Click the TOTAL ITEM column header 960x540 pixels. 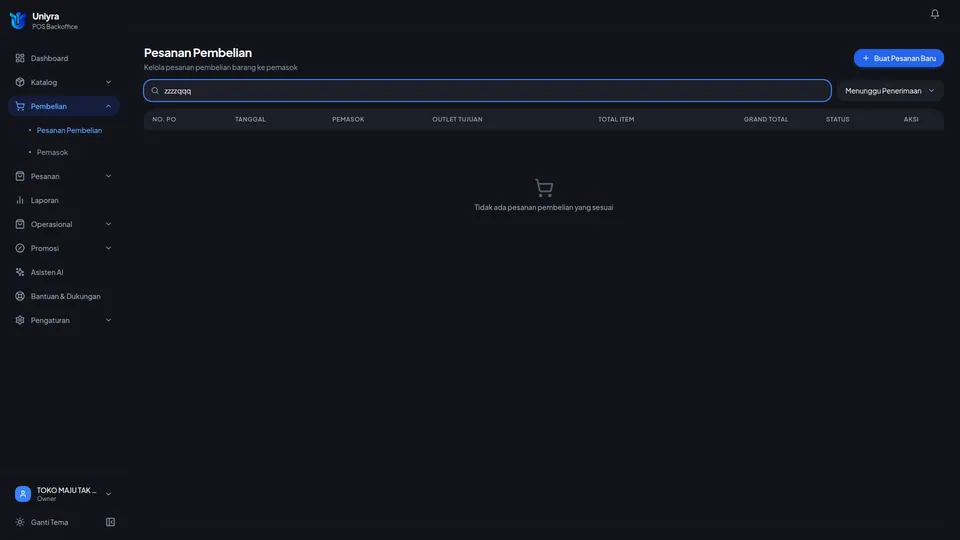pos(616,119)
